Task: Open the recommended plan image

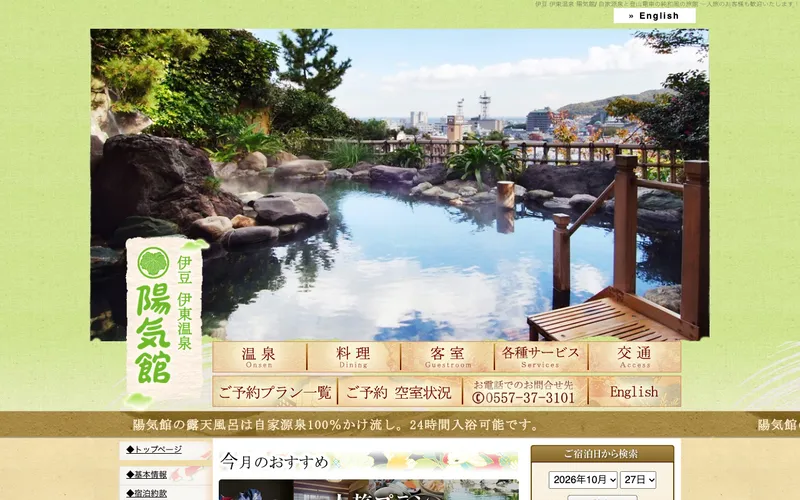Action: tap(368, 490)
